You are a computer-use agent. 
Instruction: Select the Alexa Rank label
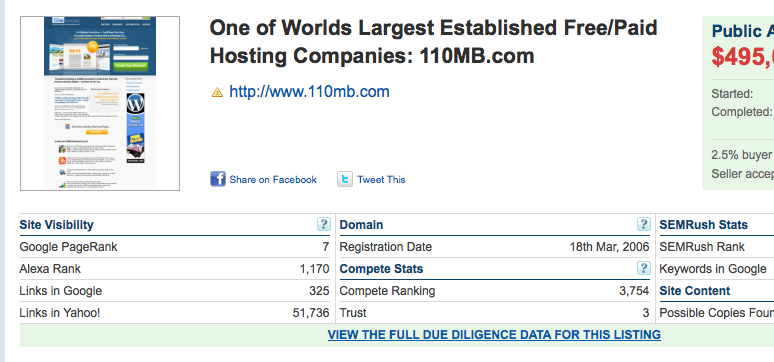click(50, 269)
